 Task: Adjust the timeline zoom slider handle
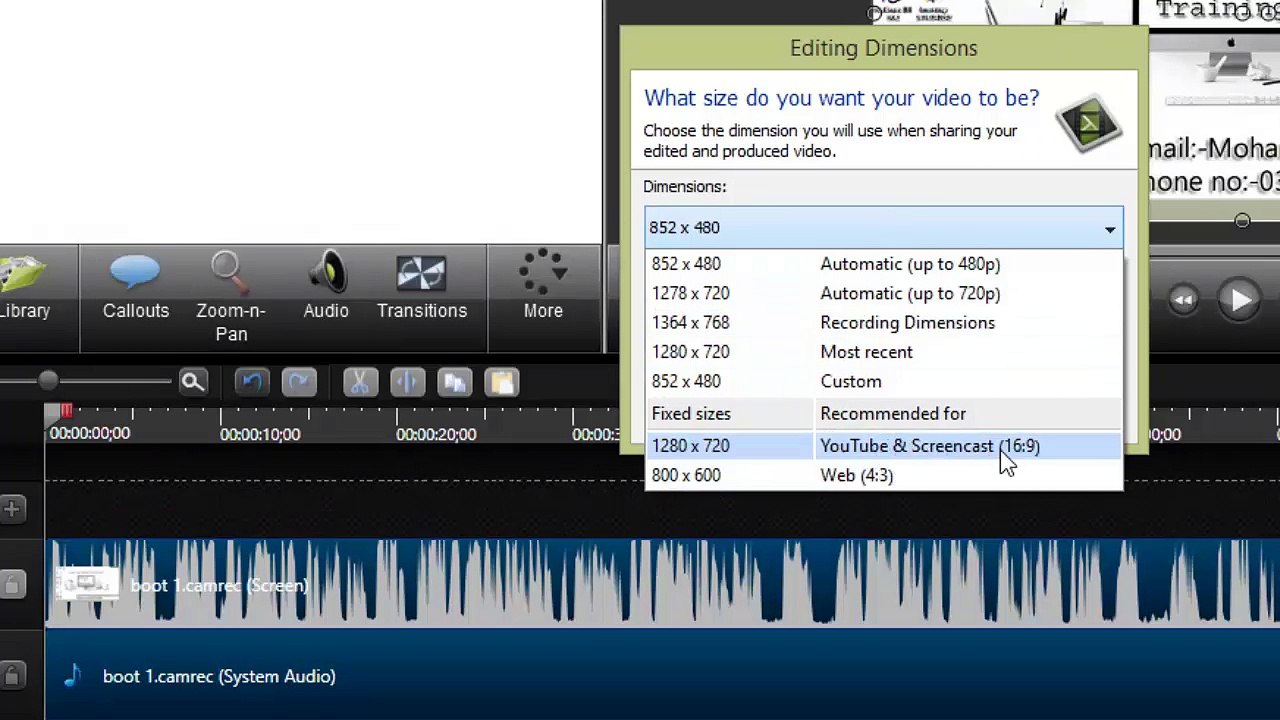pos(47,381)
